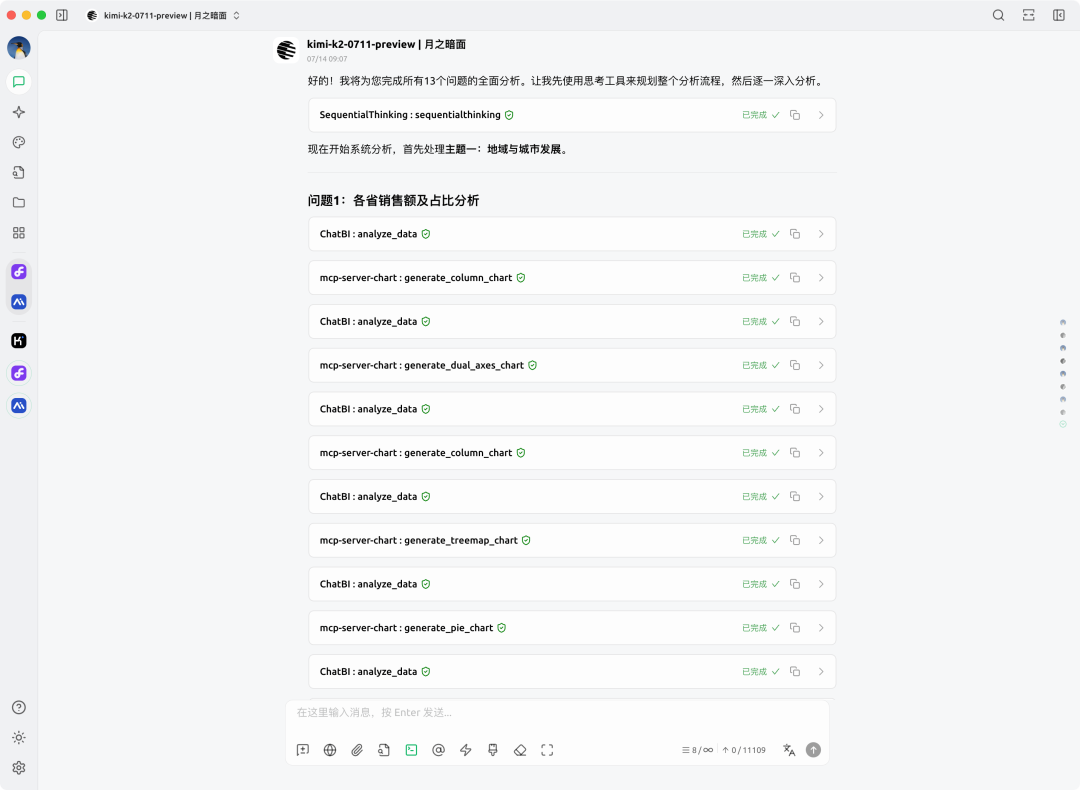Image resolution: width=1080 pixels, height=790 pixels.
Task: Open the folder panel from the sidebar
Action: [x=18, y=202]
